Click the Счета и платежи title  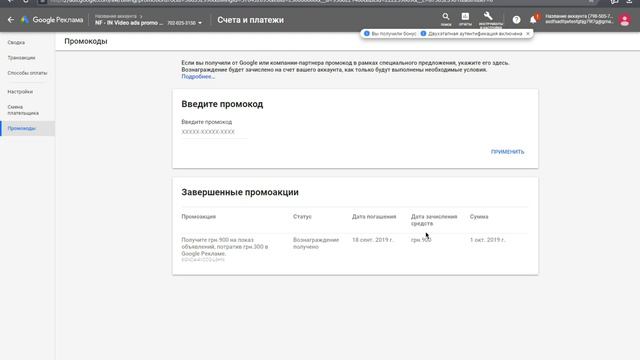pos(250,20)
